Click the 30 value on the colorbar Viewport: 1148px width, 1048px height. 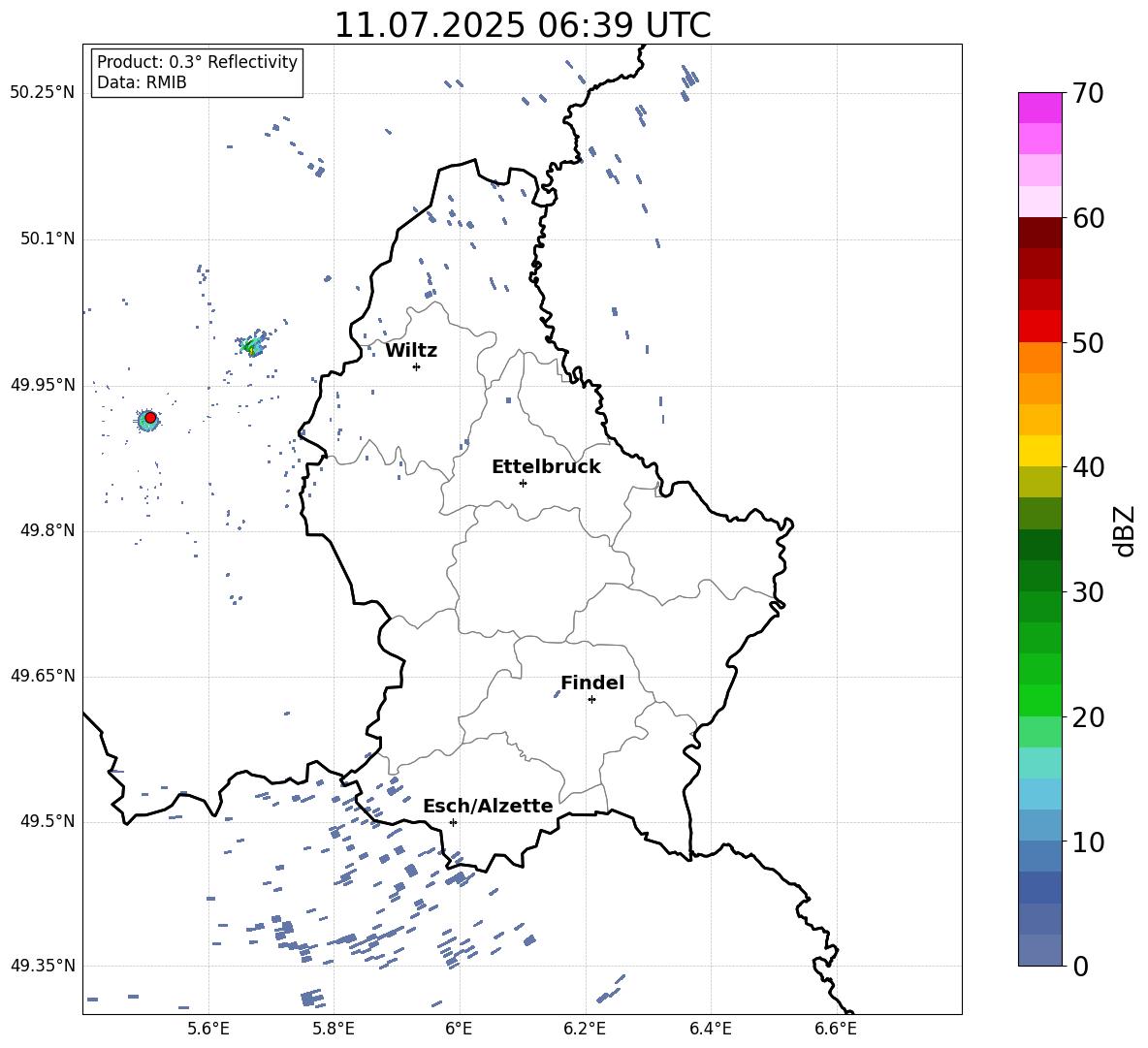click(1088, 592)
